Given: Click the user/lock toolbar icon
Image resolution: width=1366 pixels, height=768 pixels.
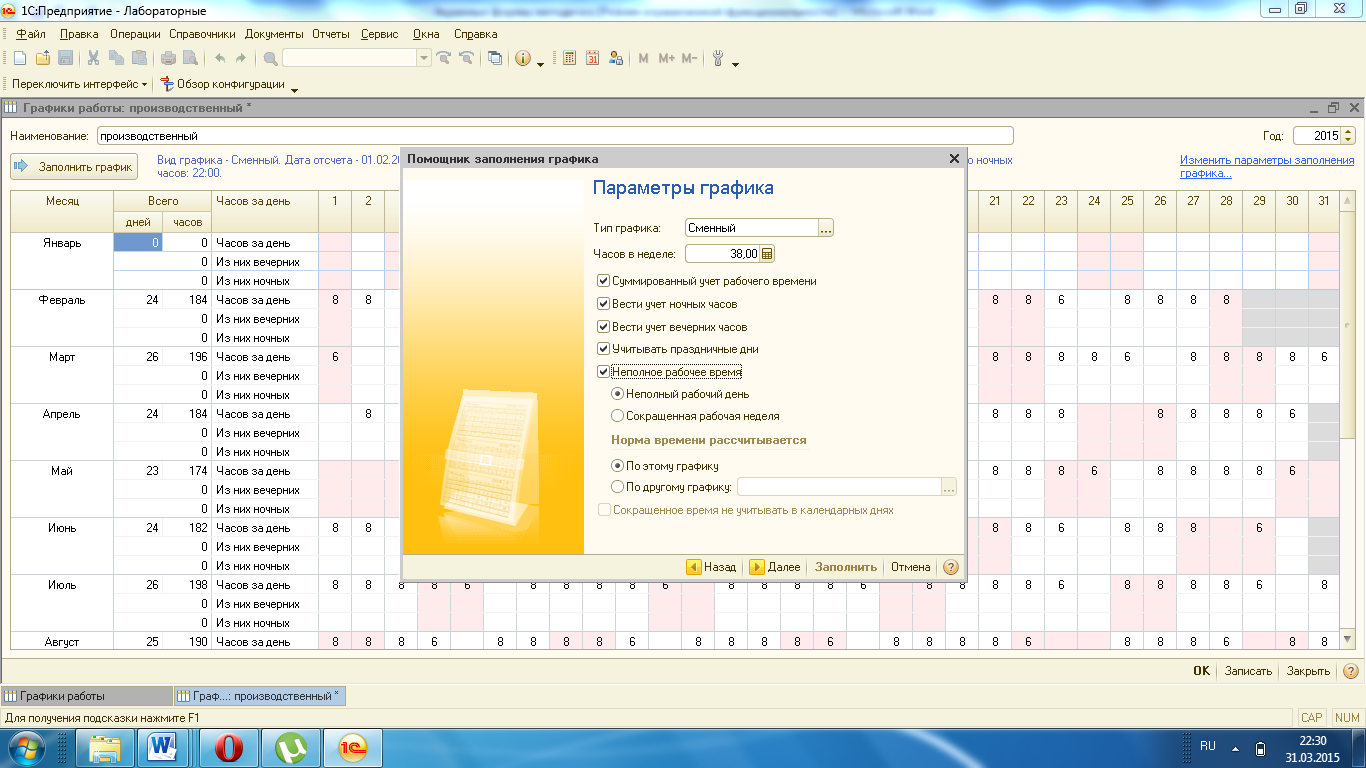Looking at the screenshot, I should [x=615, y=58].
